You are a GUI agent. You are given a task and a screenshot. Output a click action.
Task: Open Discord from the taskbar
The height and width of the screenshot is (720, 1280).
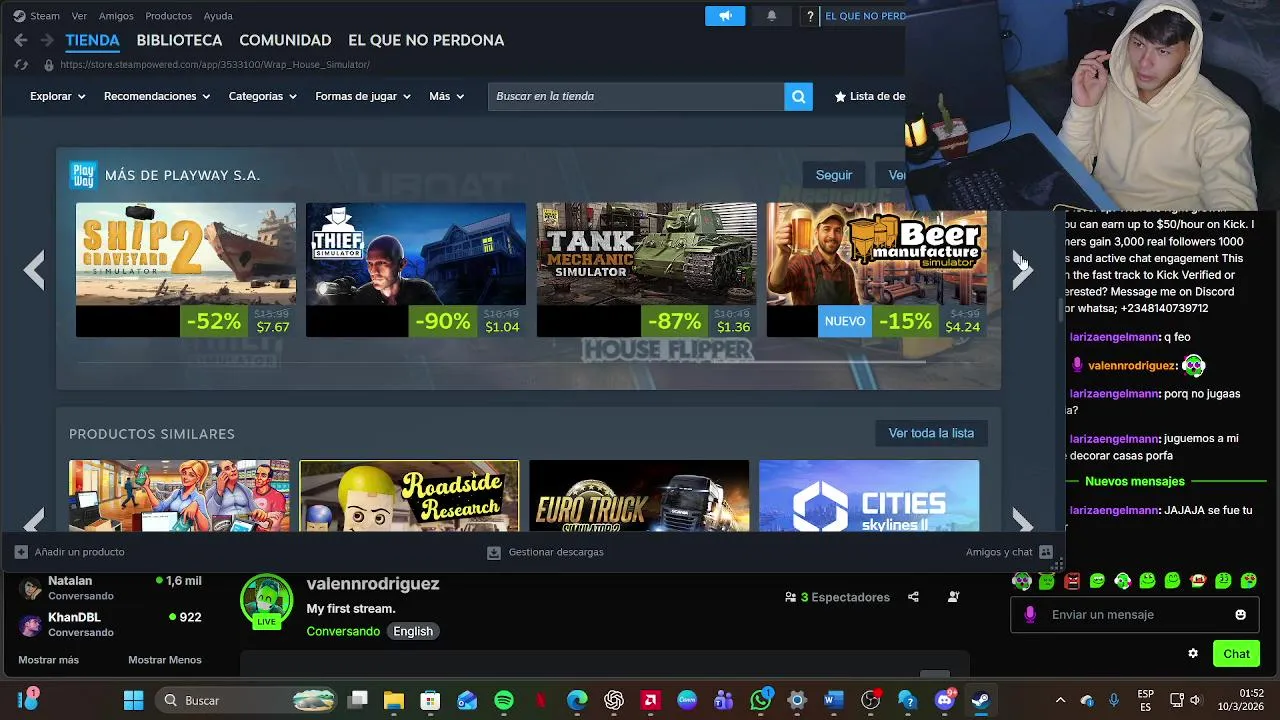point(944,700)
